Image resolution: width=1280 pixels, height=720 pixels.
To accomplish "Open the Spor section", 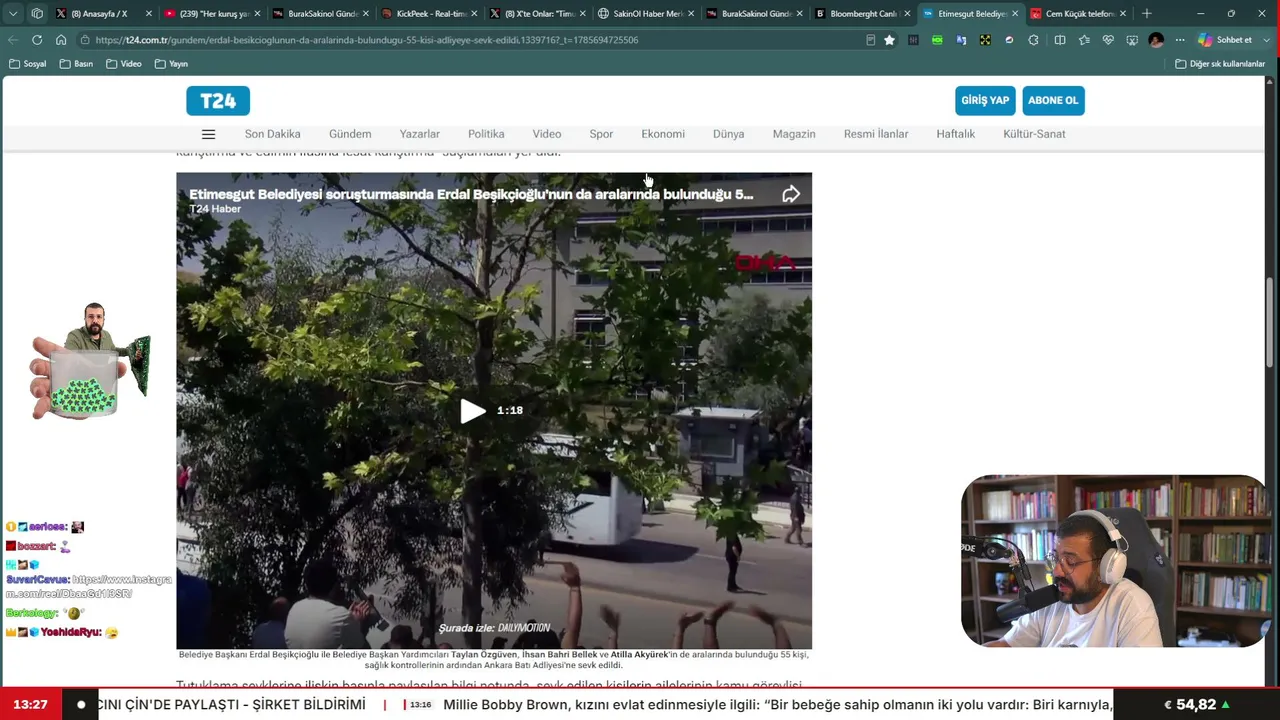I will [601, 134].
